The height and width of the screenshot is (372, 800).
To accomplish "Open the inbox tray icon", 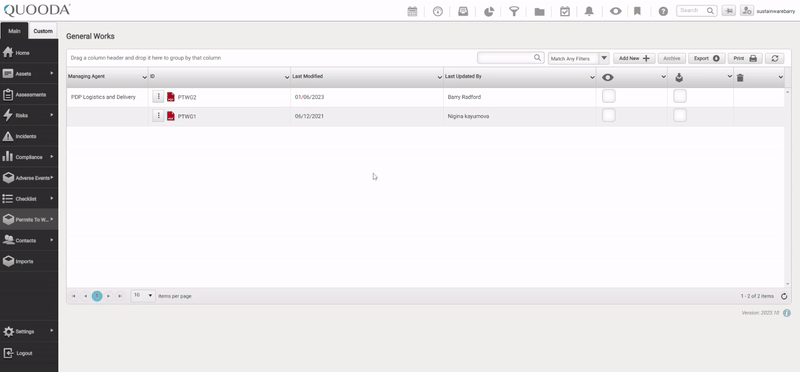I will (x=463, y=11).
